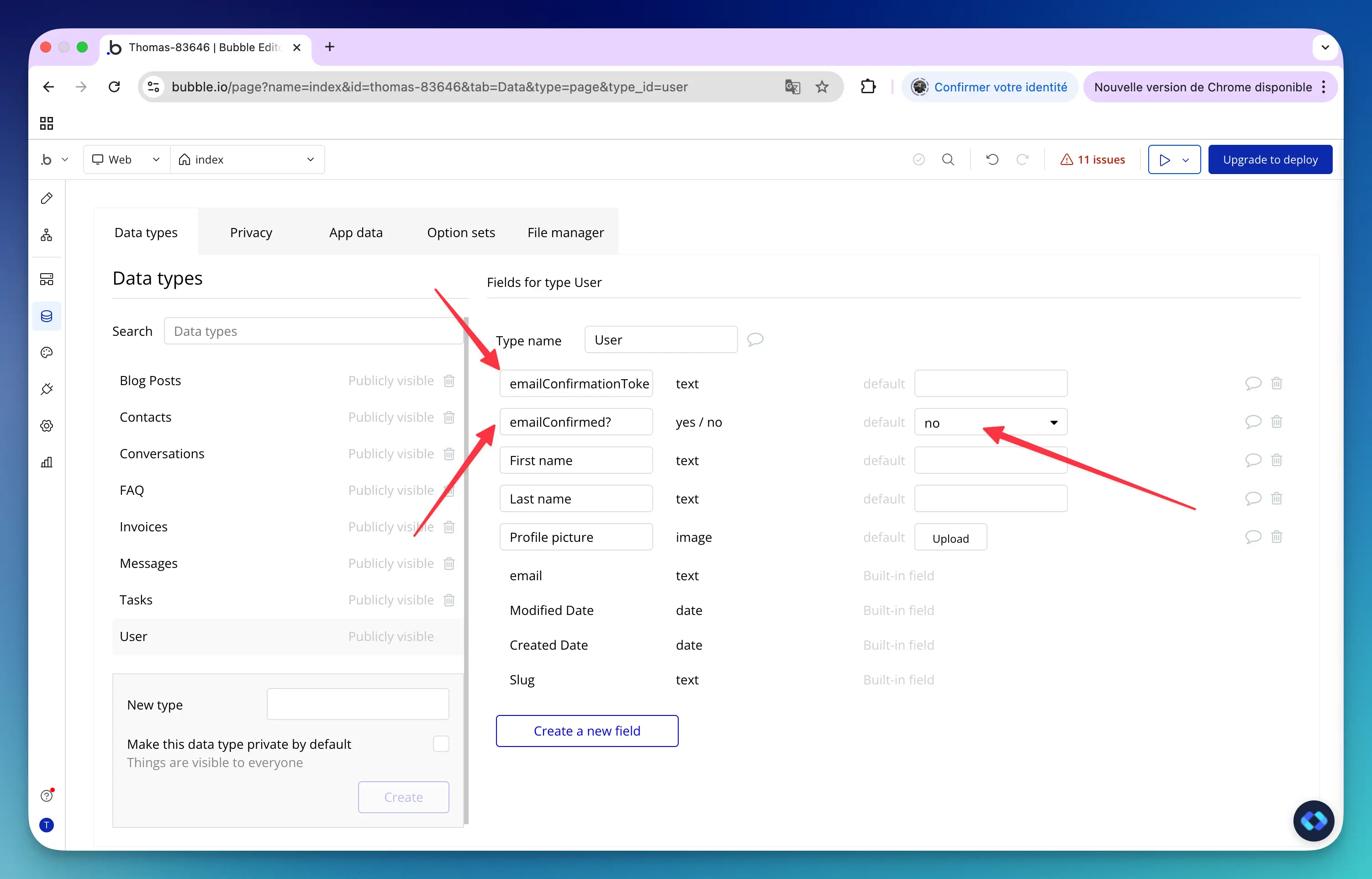Open the Design tab pencil icon

(x=47, y=198)
